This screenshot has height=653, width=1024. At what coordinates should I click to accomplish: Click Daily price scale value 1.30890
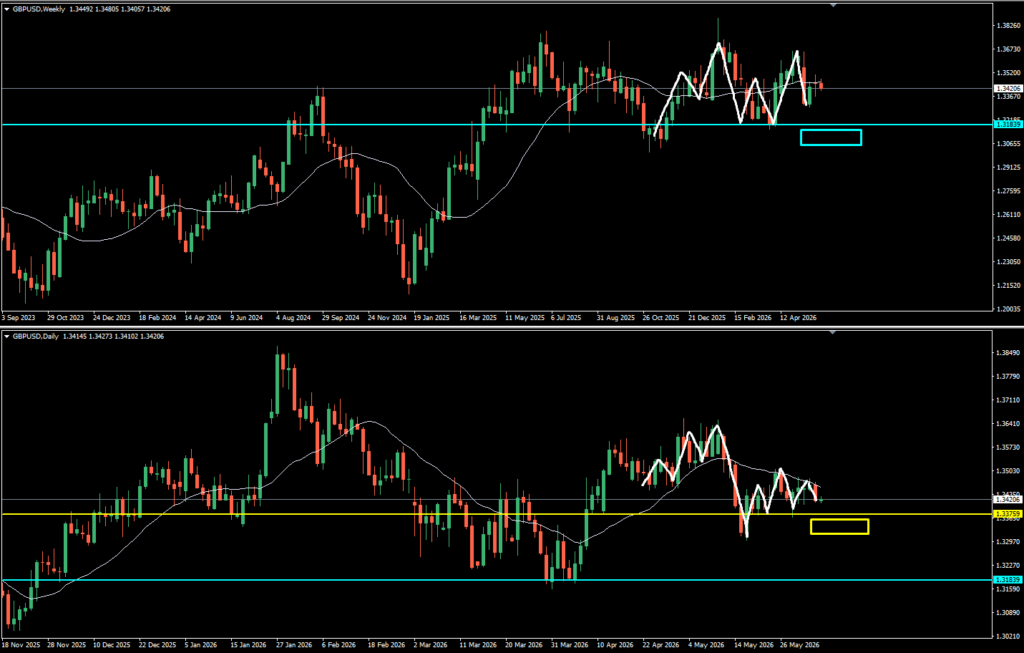click(1009, 613)
